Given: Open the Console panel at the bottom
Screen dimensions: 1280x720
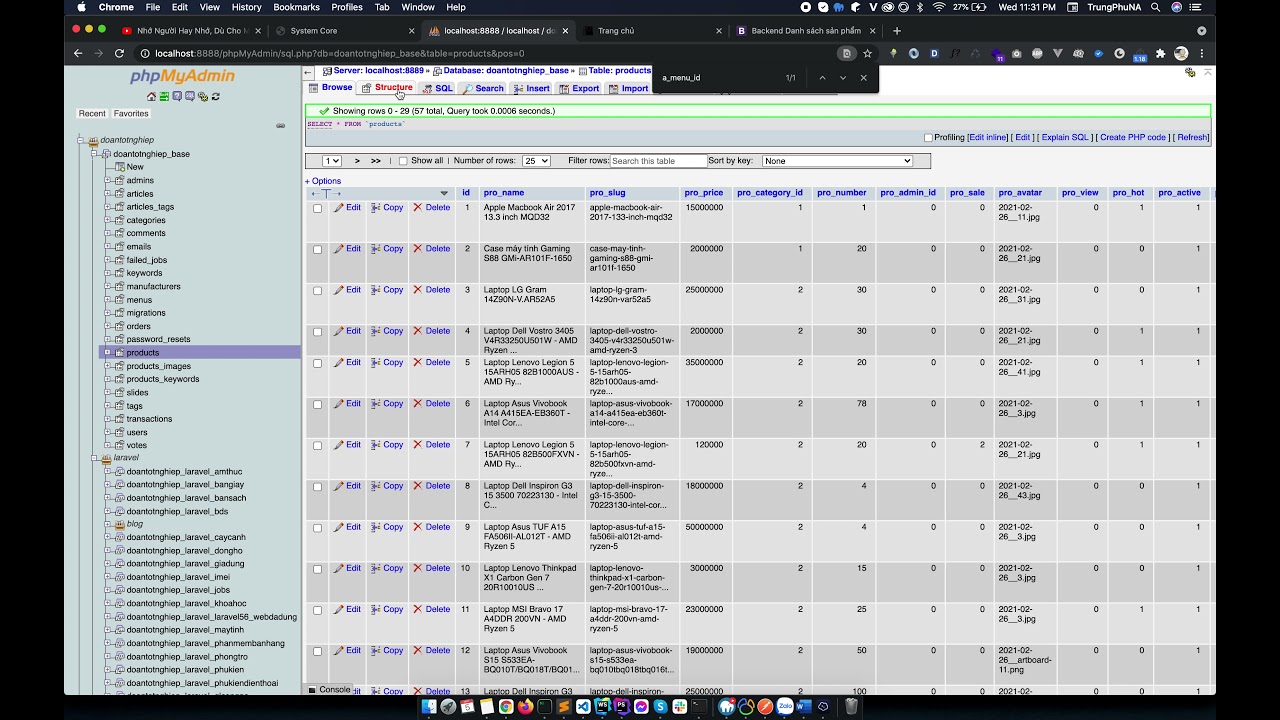Looking at the screenshot, I should pyautogui.click(x=329, y=690).
